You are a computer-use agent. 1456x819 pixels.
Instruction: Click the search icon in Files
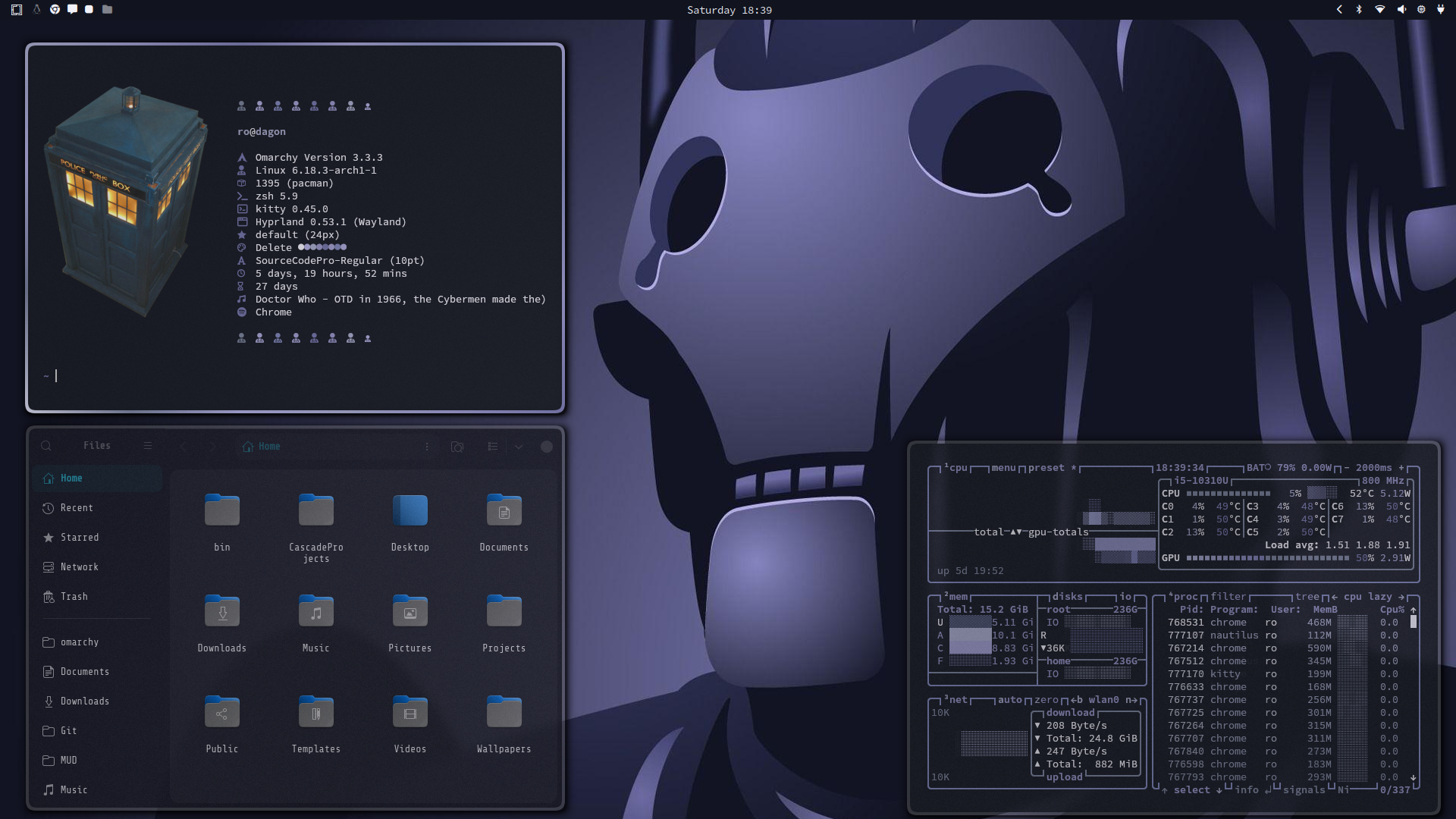(x=46, y=446)
